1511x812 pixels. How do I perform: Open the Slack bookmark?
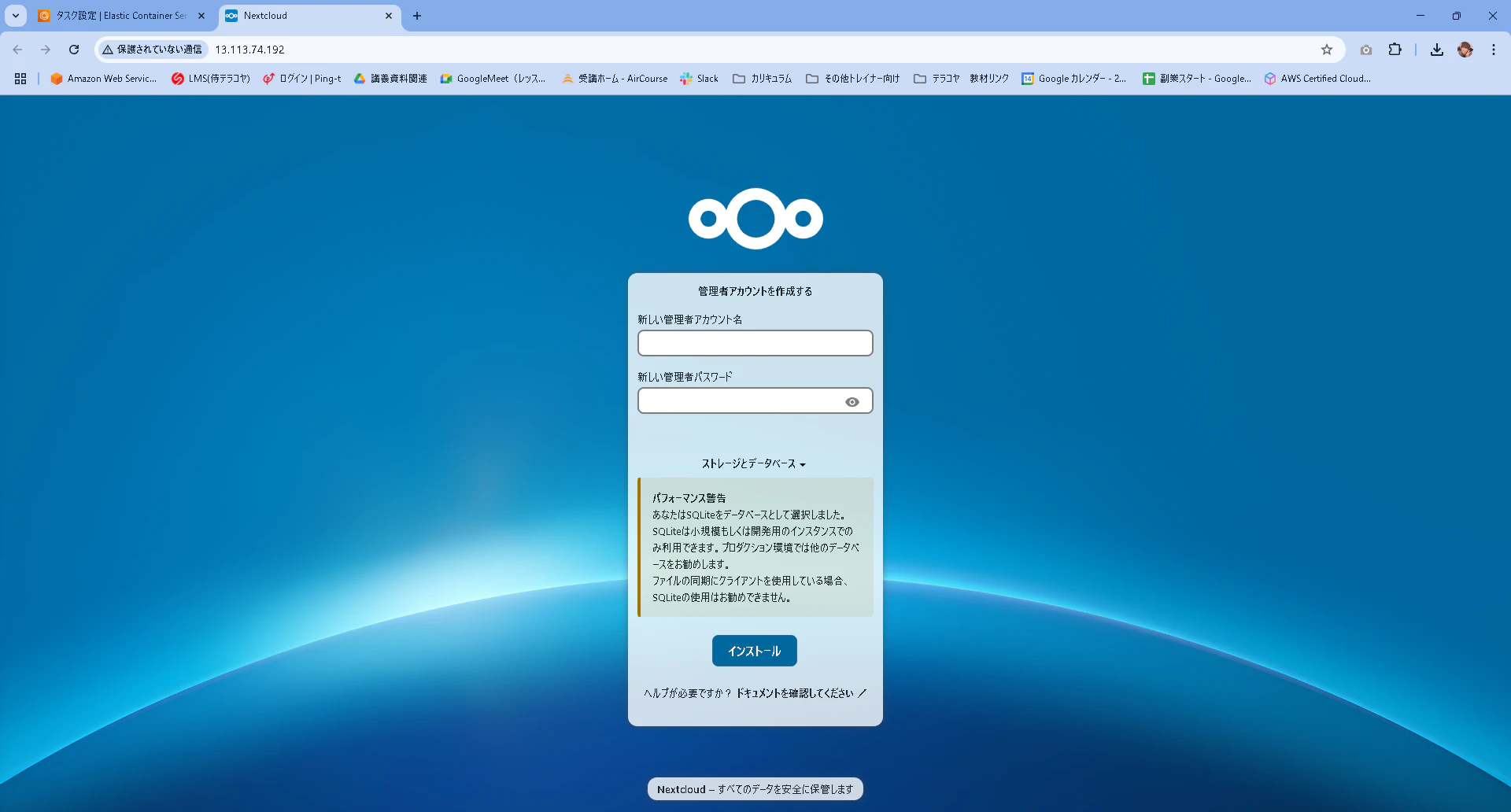click(x=699, y=79)
